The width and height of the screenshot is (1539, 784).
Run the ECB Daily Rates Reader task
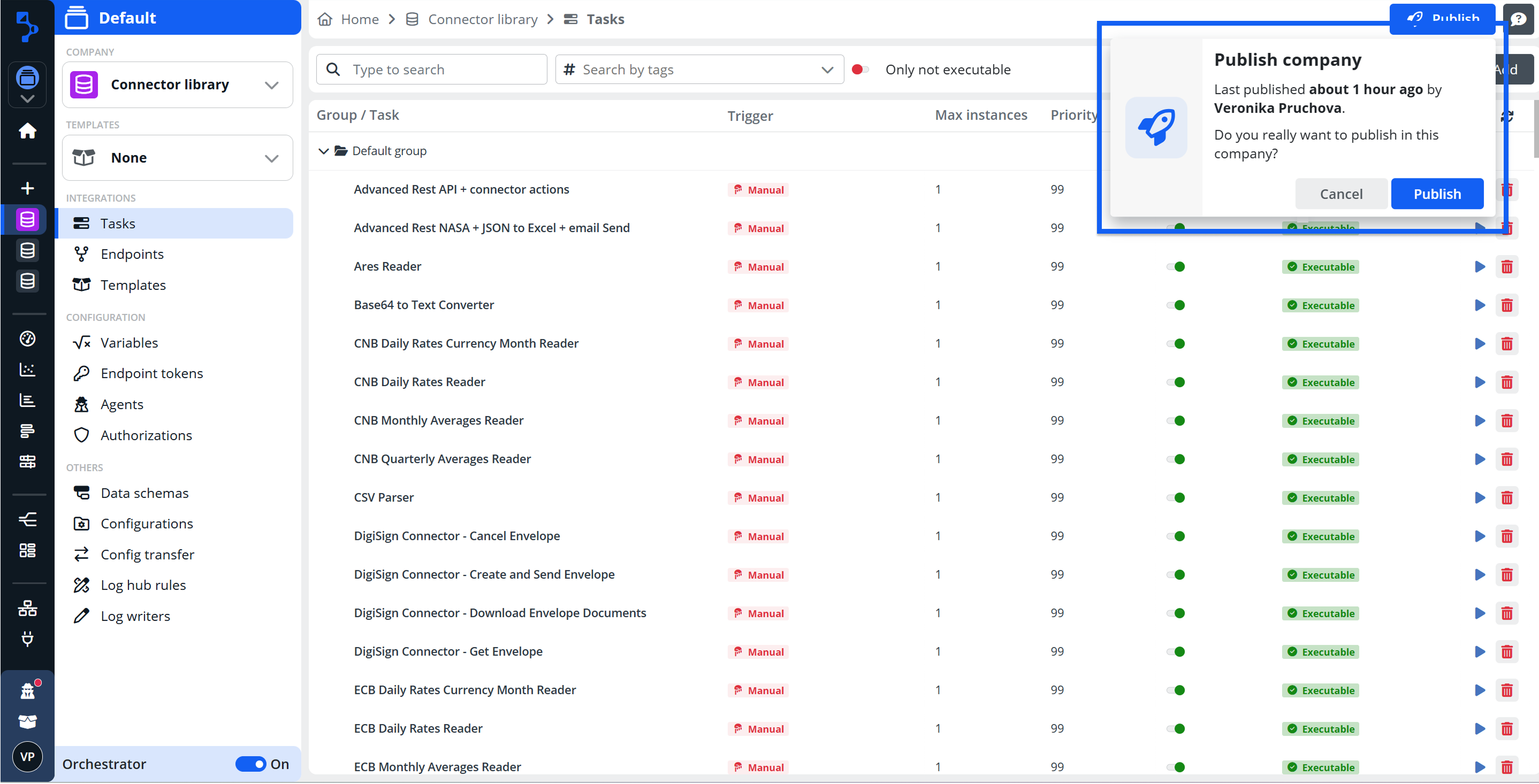(1479, 728)
